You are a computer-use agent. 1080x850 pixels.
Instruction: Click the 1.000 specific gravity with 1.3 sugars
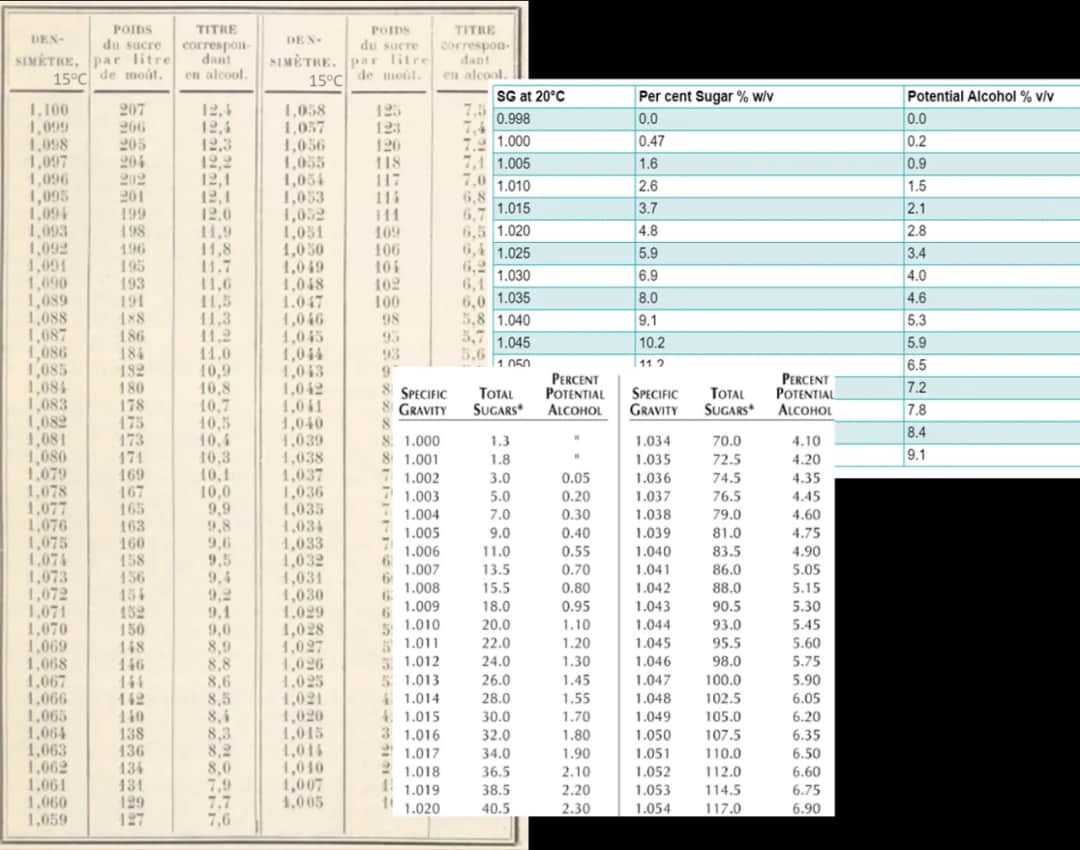[421, 441]
